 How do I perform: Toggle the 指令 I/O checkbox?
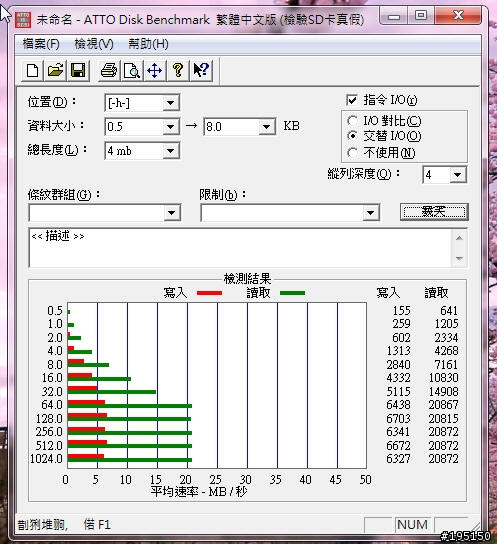(x=352, y=100)
